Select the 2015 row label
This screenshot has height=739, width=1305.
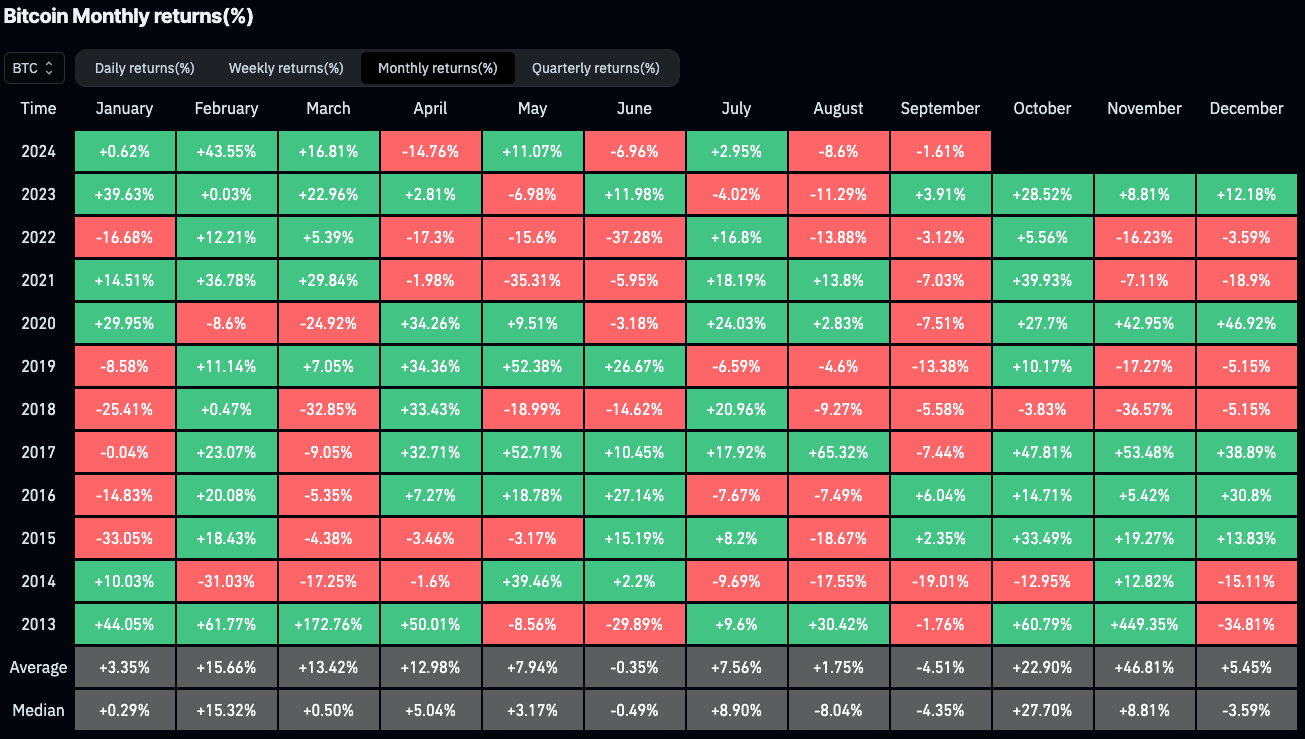pos(38,538)
